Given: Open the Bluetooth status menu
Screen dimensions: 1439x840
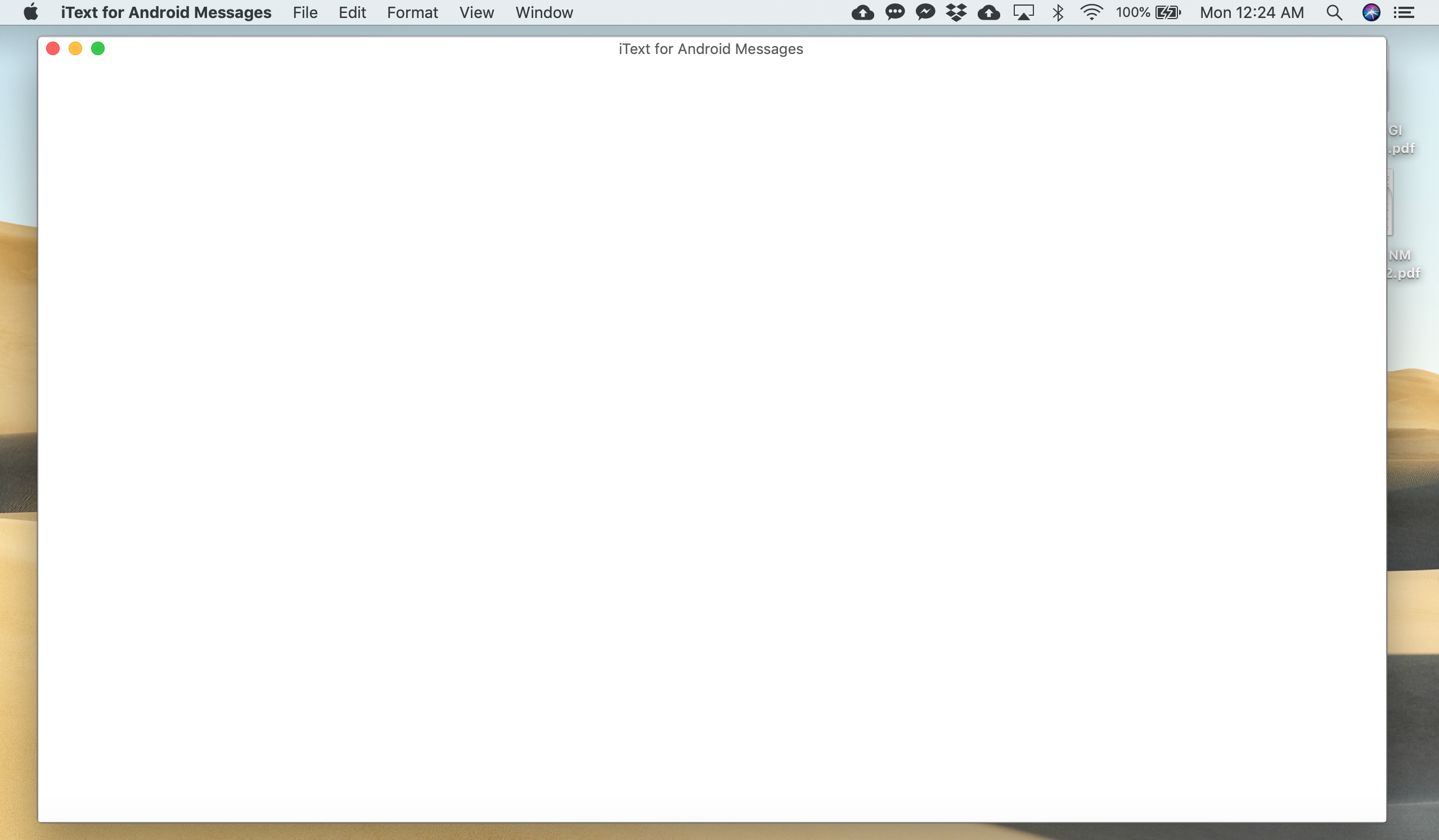Looking at the screenshot, I should (x=1058, y=12).
